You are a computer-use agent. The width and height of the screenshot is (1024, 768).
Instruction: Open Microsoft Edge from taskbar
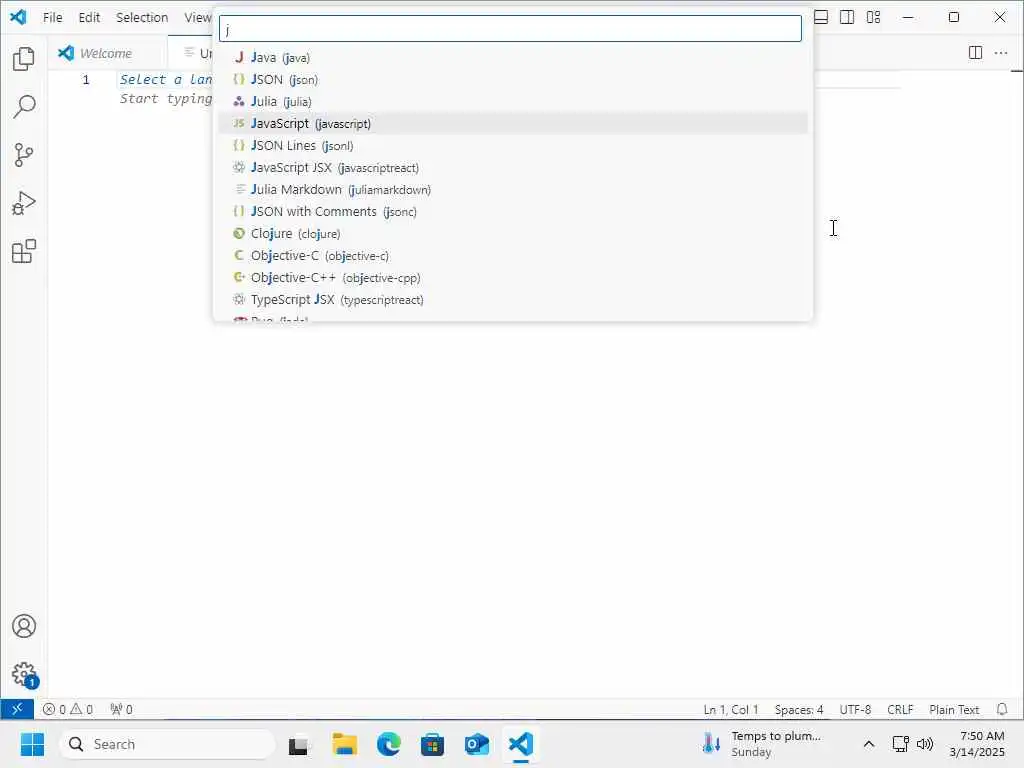coord(389,744)
